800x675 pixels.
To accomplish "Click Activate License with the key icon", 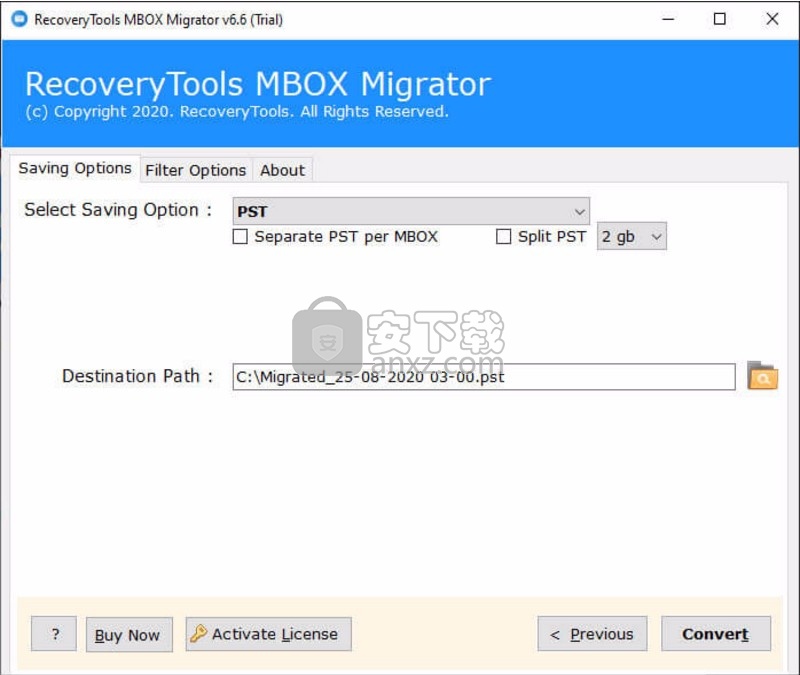I will [268, 634].
